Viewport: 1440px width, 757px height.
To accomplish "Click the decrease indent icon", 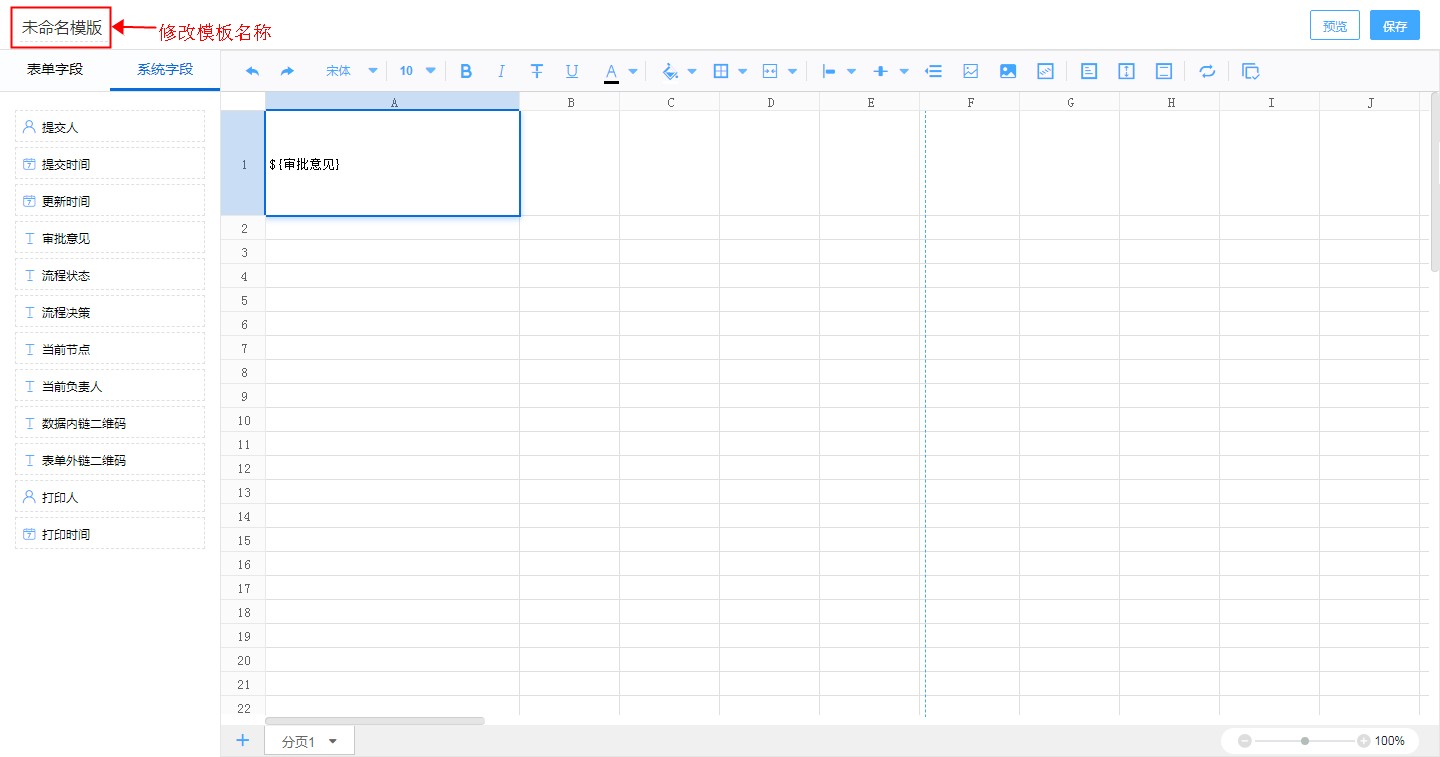I will pyautogui.click(x=933, y=71).
